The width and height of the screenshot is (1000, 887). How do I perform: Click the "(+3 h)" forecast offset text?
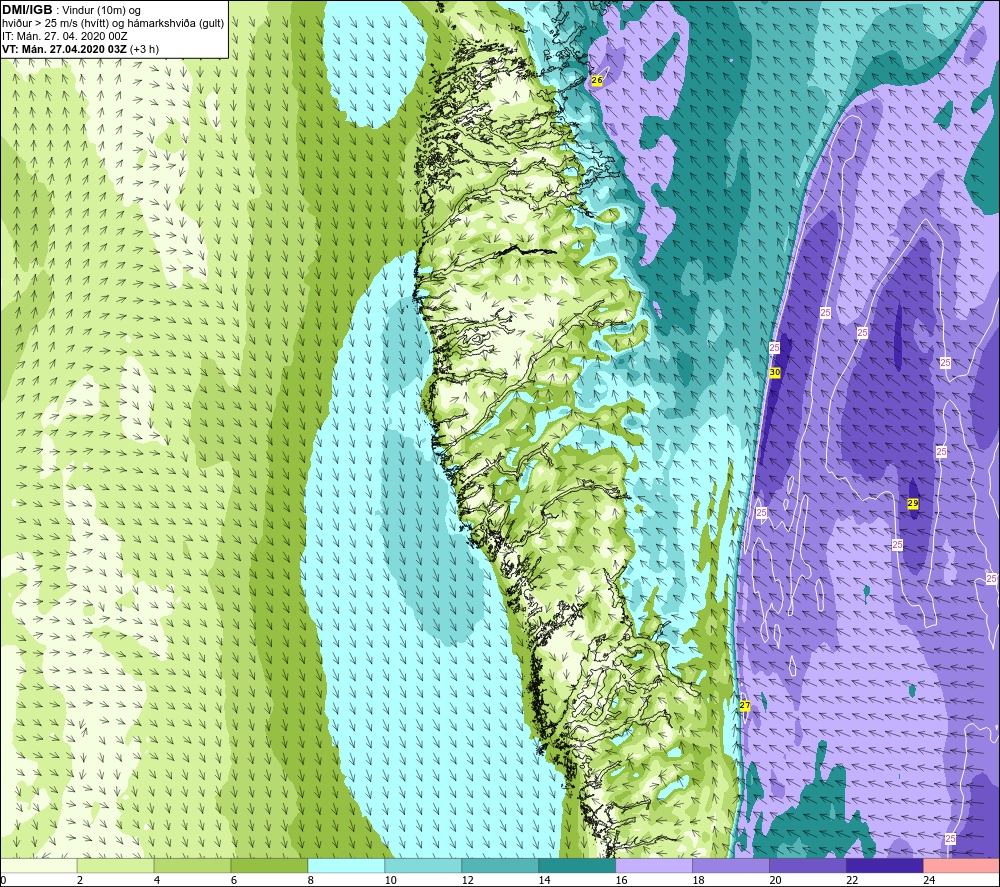(x=144, y=49)
